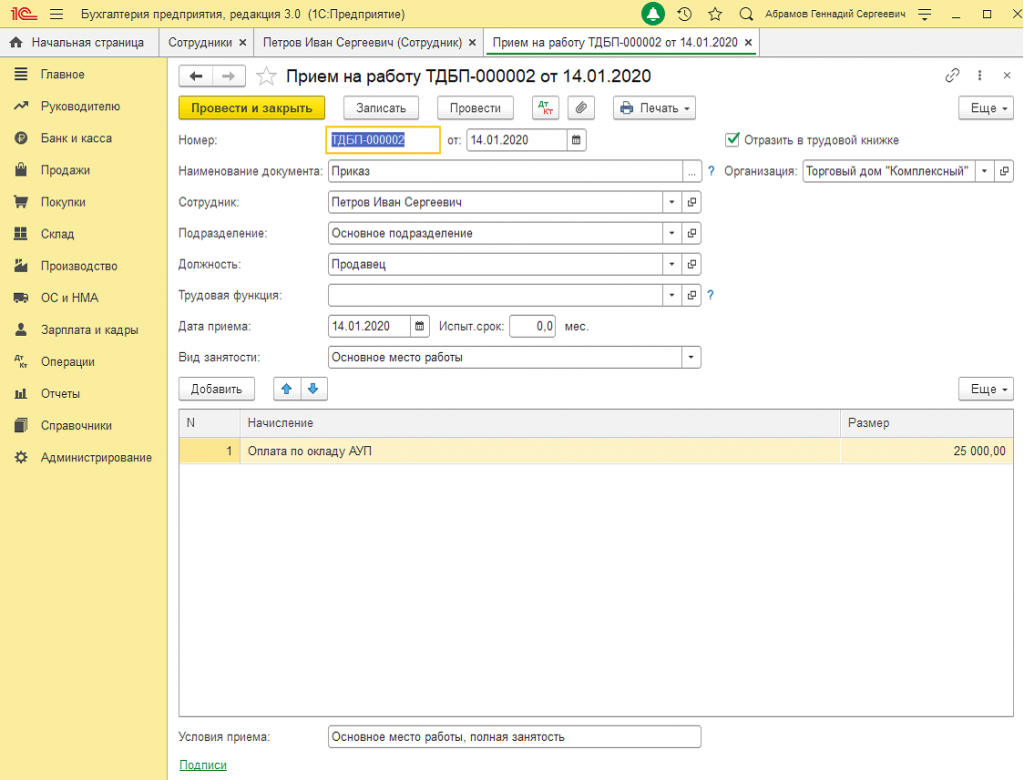Screen dimensions: 1024x780
Task: Click the notifications bell icon
Action: pyautogui.click(x=652, y=14)
